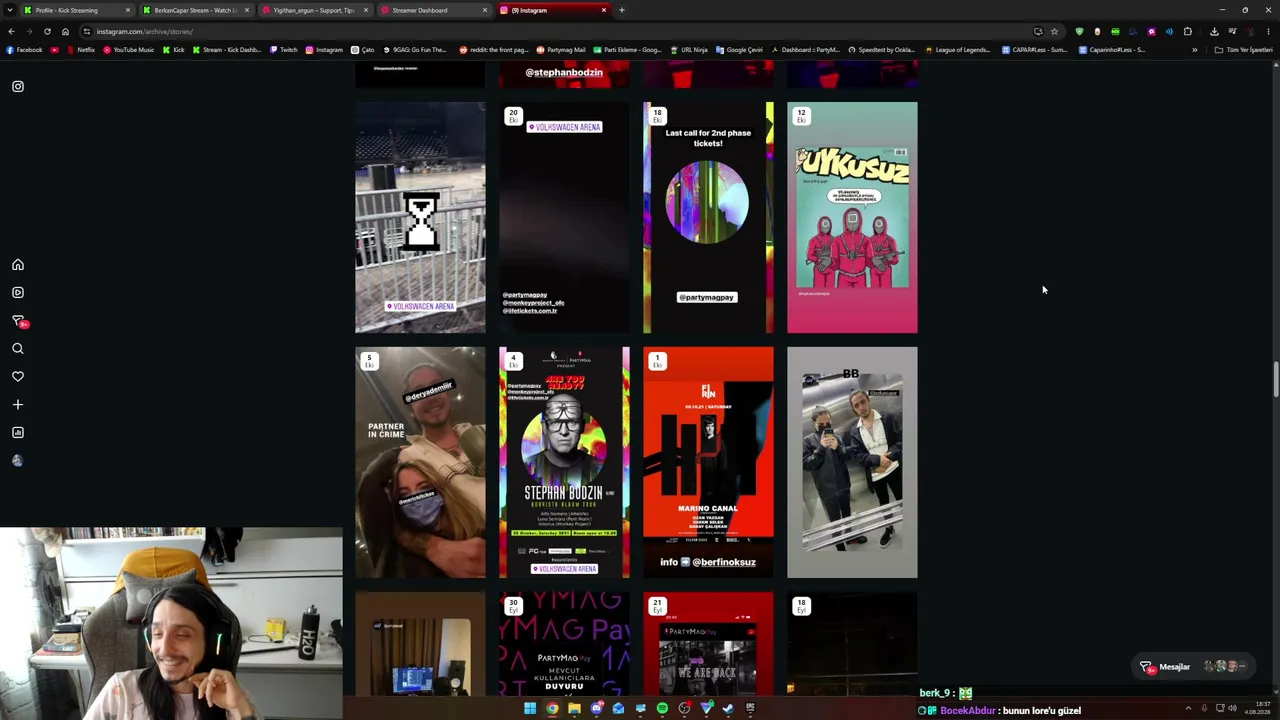
Task: Open the Windows Start menu
Action: point(530,709)
